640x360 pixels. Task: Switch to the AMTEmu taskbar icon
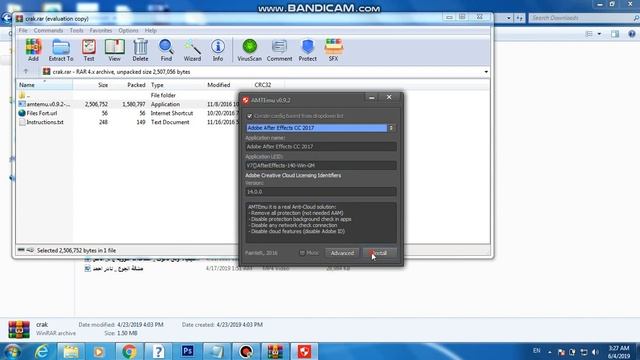click(x=304, y=351)
